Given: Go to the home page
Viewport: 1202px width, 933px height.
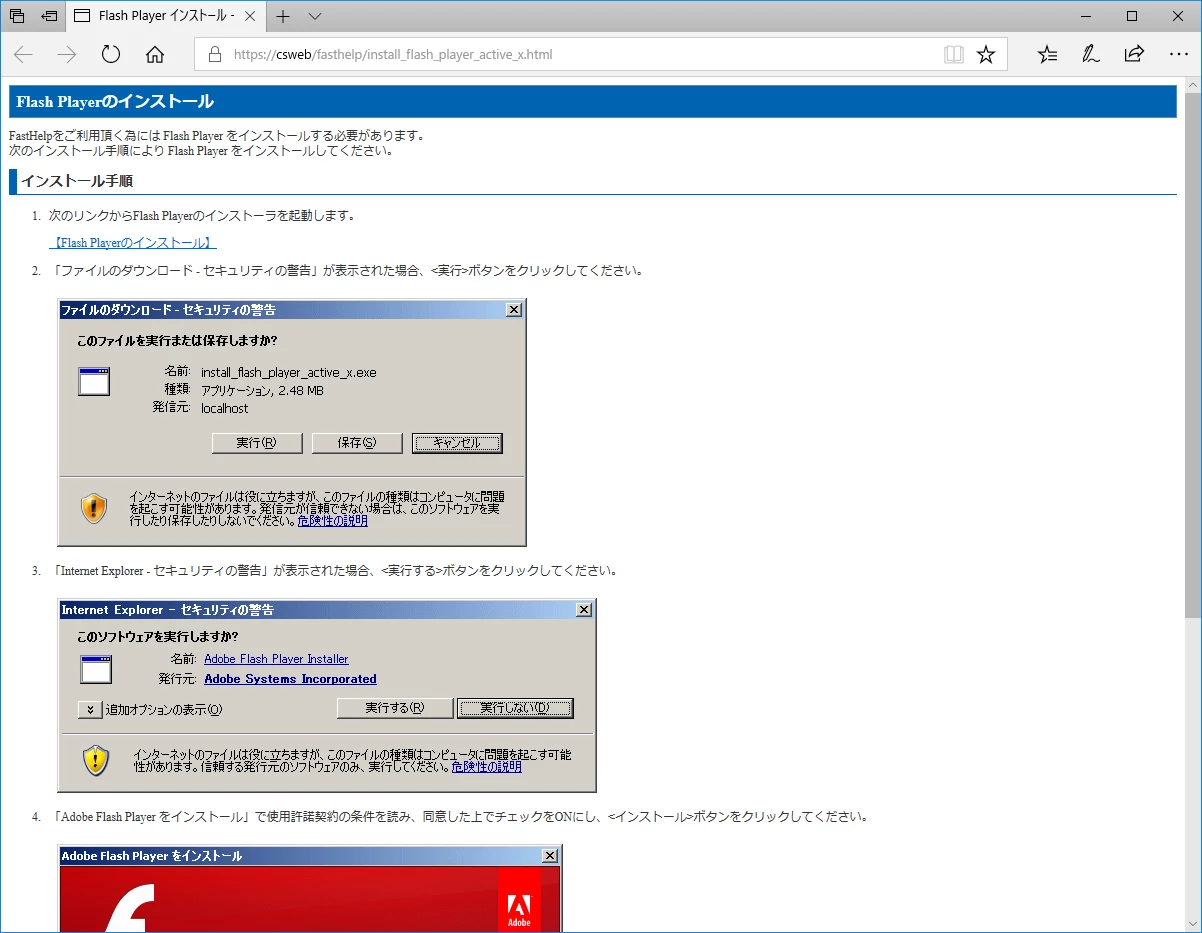Looking at the screenshot, I should [155, 55].
